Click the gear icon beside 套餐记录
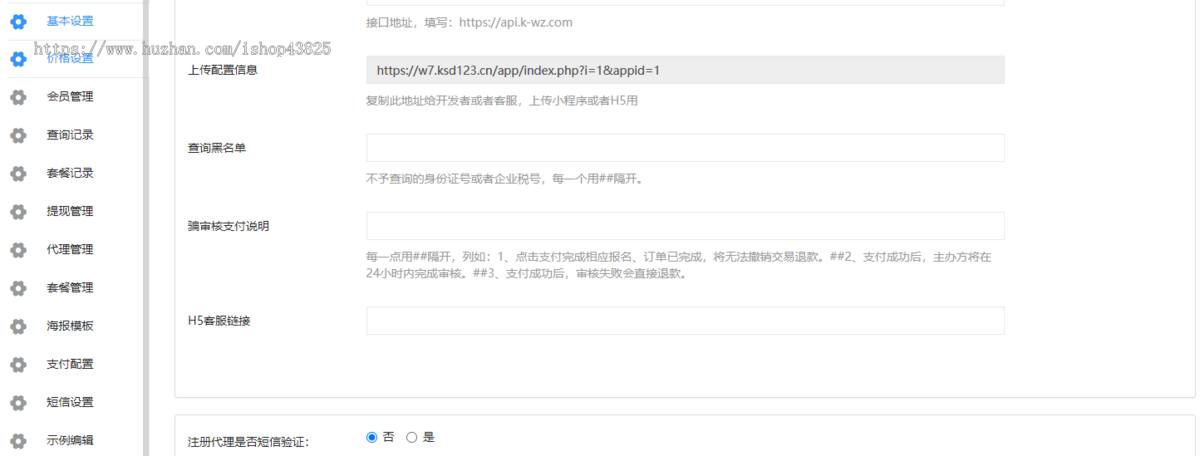 click(18, 173)
